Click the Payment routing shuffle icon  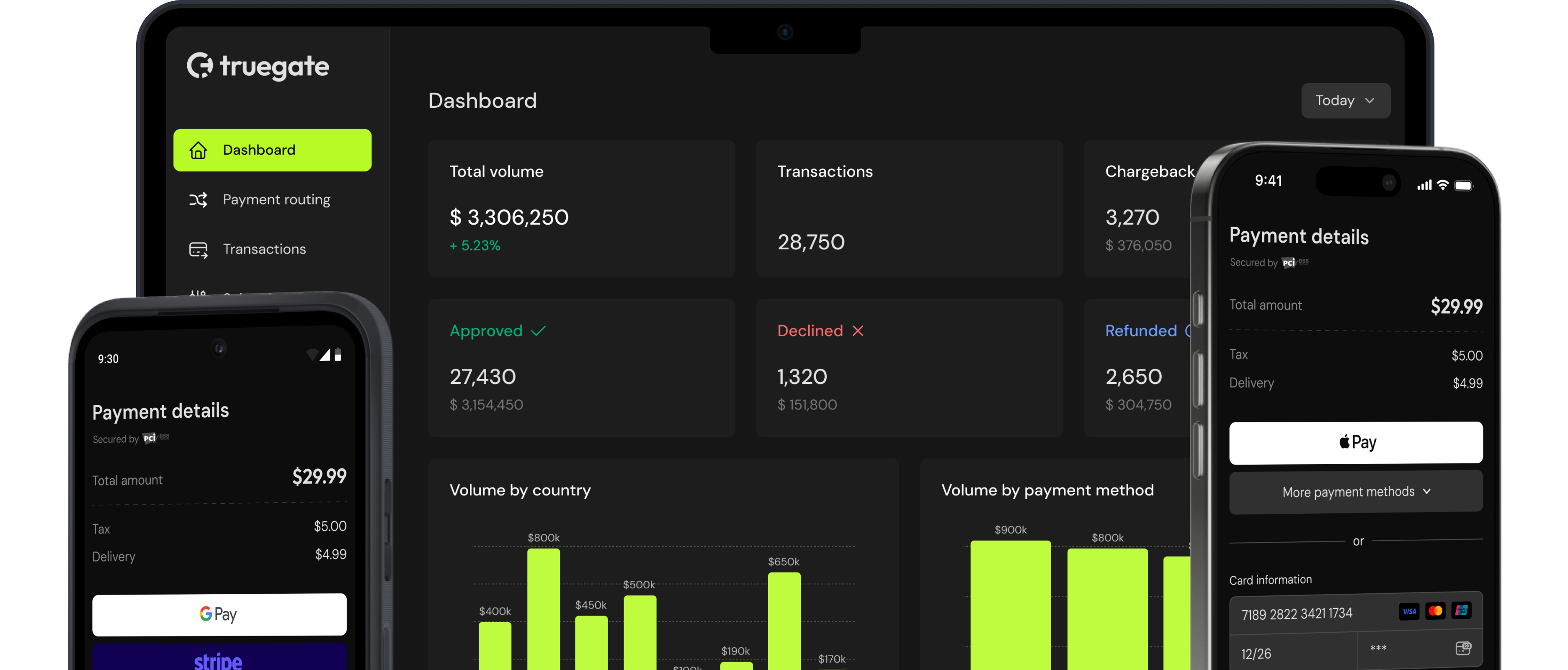(198, 199)
